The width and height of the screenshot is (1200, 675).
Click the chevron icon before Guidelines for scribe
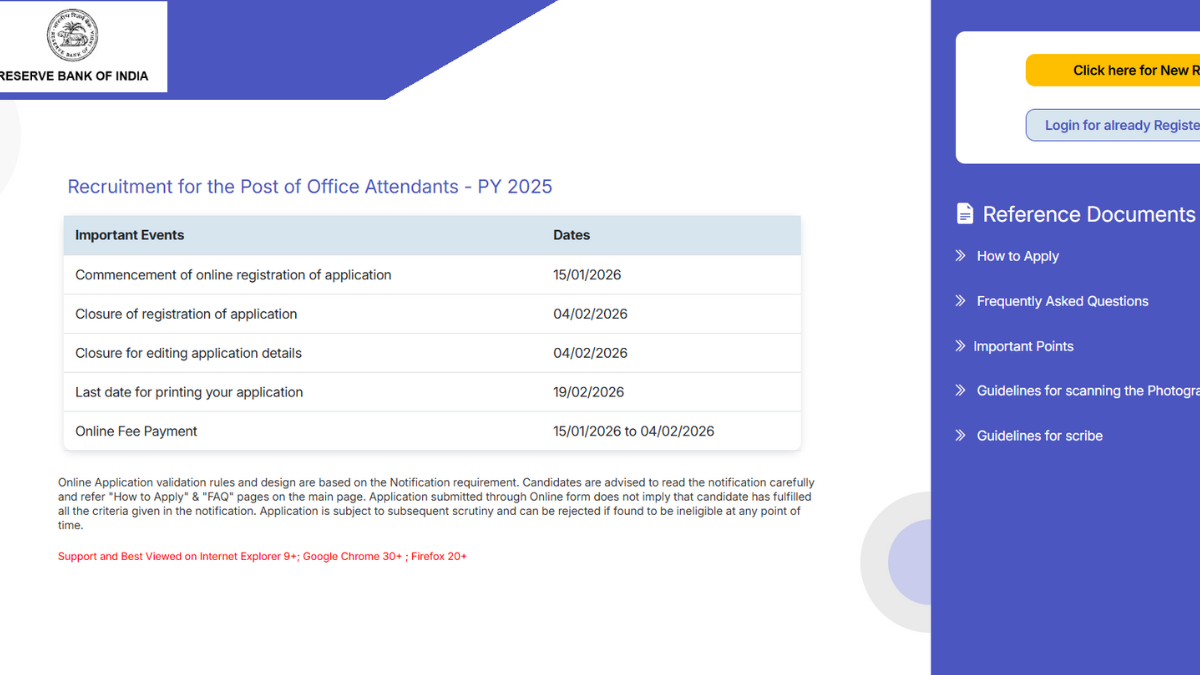(x=960, y=435)
